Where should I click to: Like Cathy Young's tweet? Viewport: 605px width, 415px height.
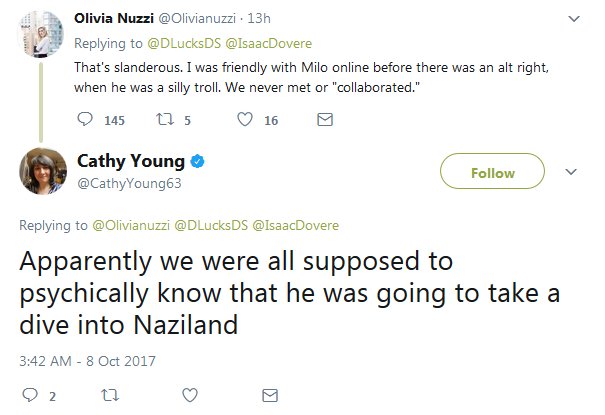[x=188, y=394]
